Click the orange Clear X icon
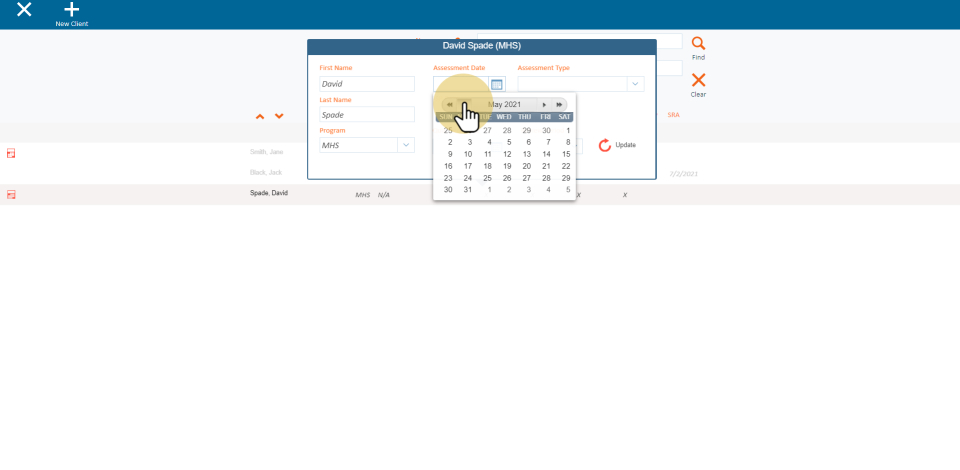Viewport: 960px width, 470px height. [698, 80]
